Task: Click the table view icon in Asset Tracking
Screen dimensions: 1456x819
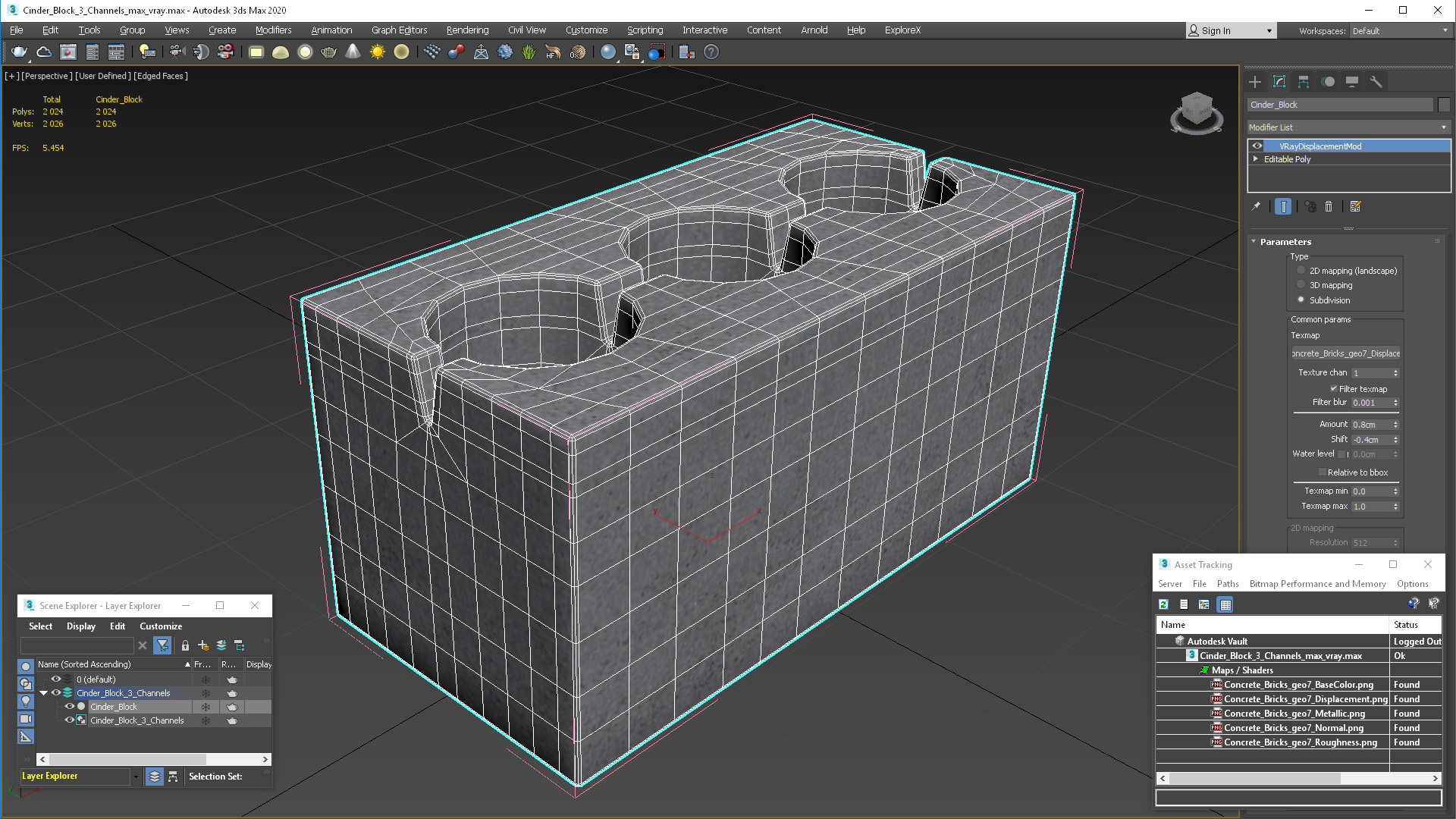Action: click(x=1225, y=604)
